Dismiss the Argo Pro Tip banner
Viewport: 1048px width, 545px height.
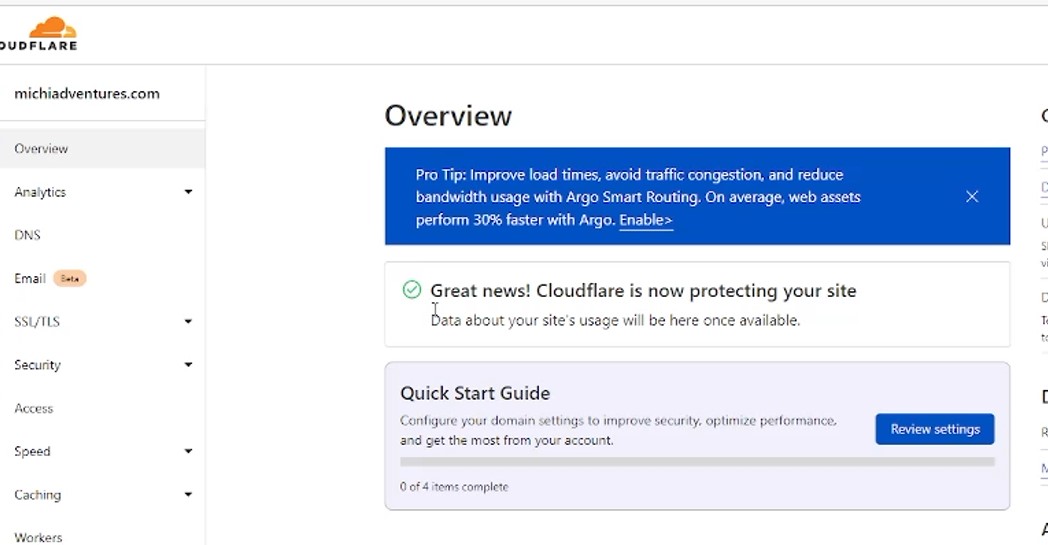pos(972,197)
